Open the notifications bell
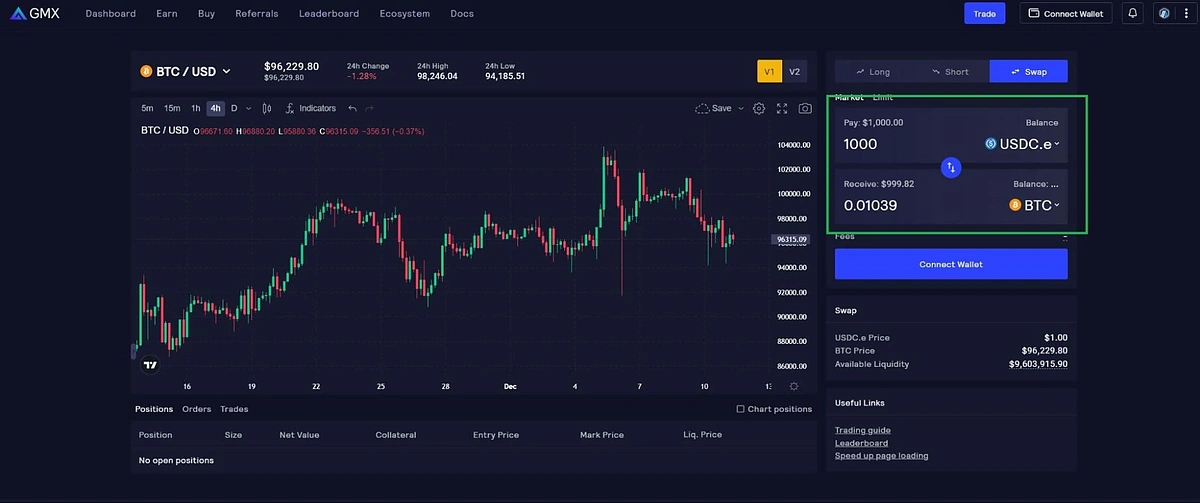 1133,14
